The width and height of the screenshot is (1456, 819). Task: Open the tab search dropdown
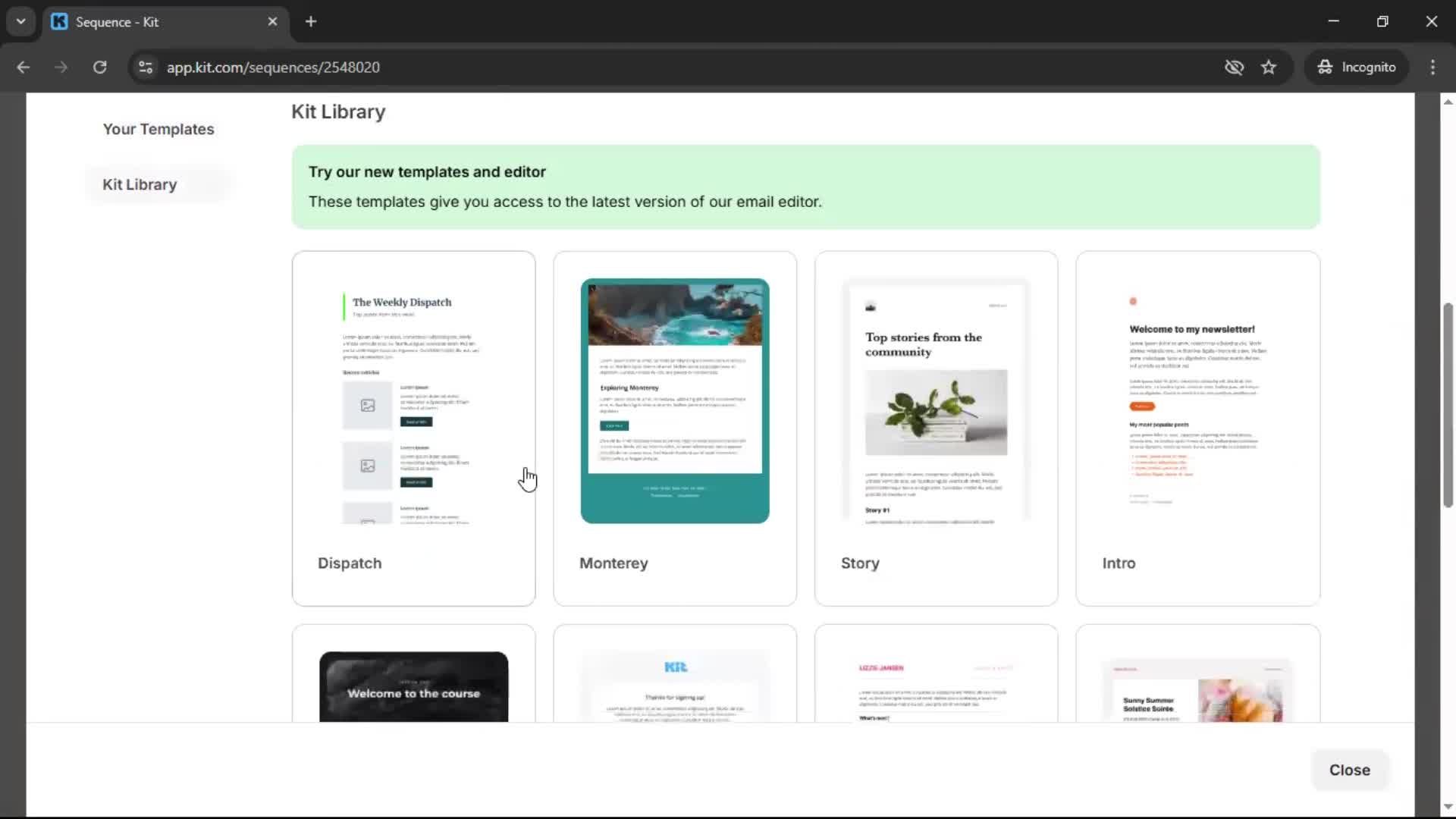click(x=20, y=21)
